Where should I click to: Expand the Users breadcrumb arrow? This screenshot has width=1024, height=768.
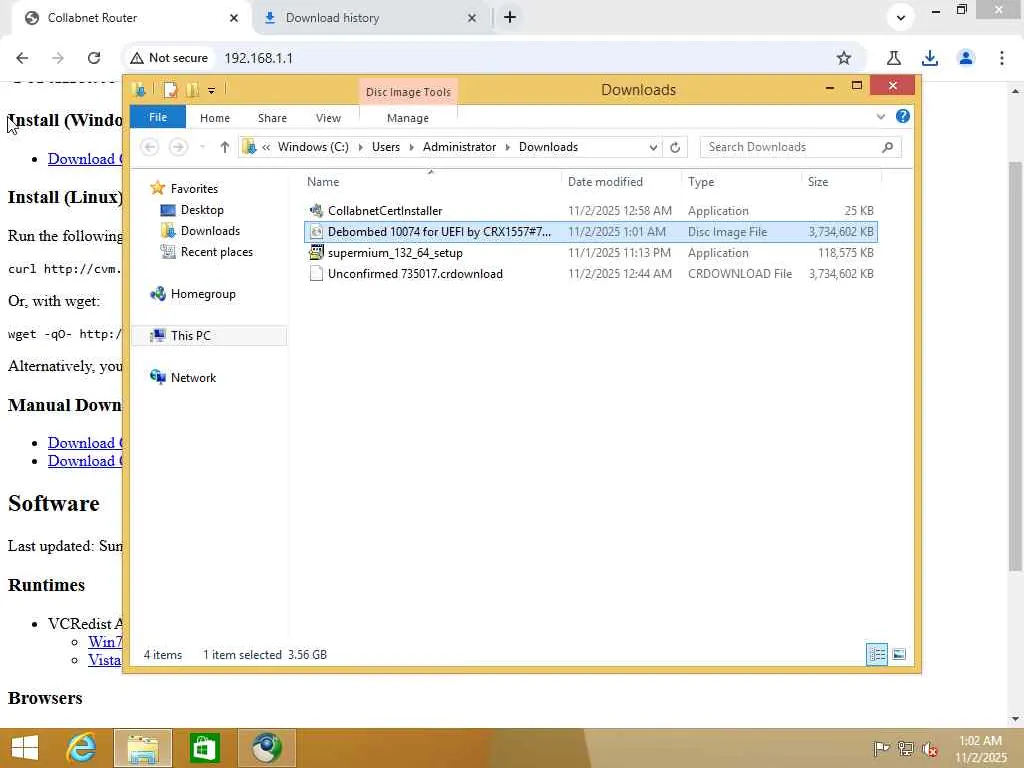[411, 147]
